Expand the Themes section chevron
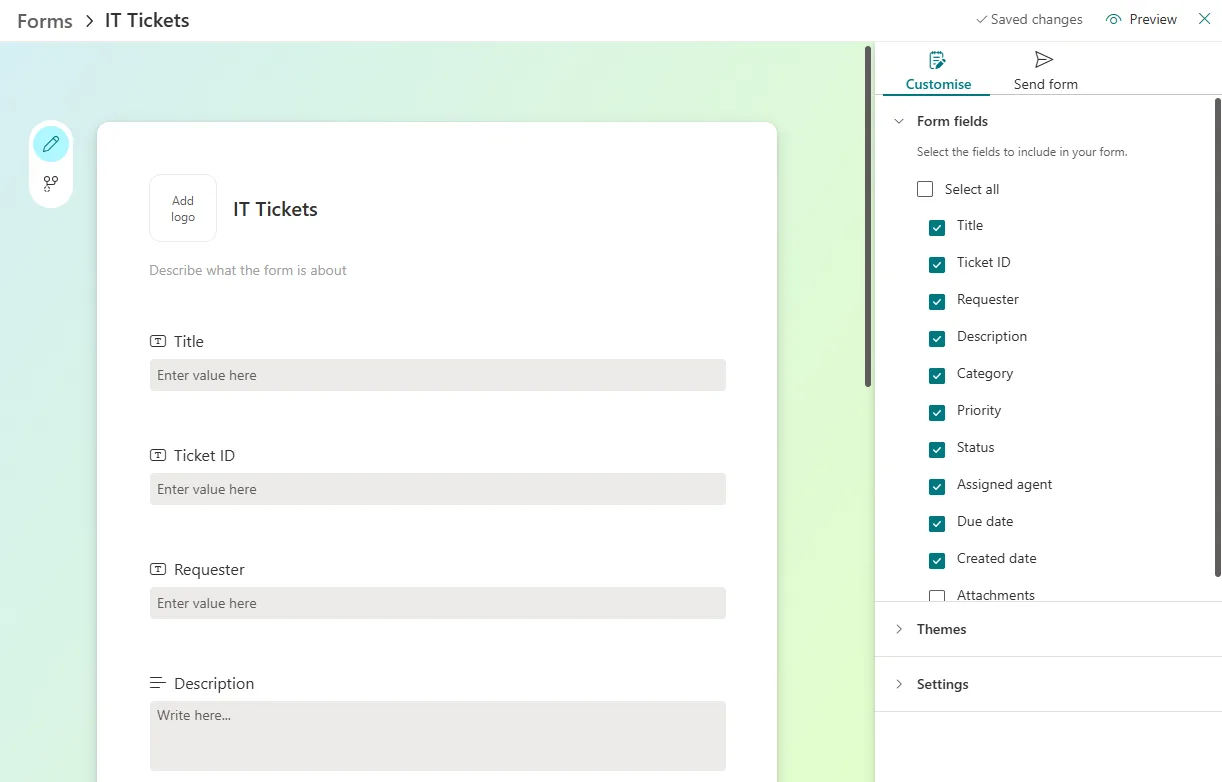 pos(899,629)
